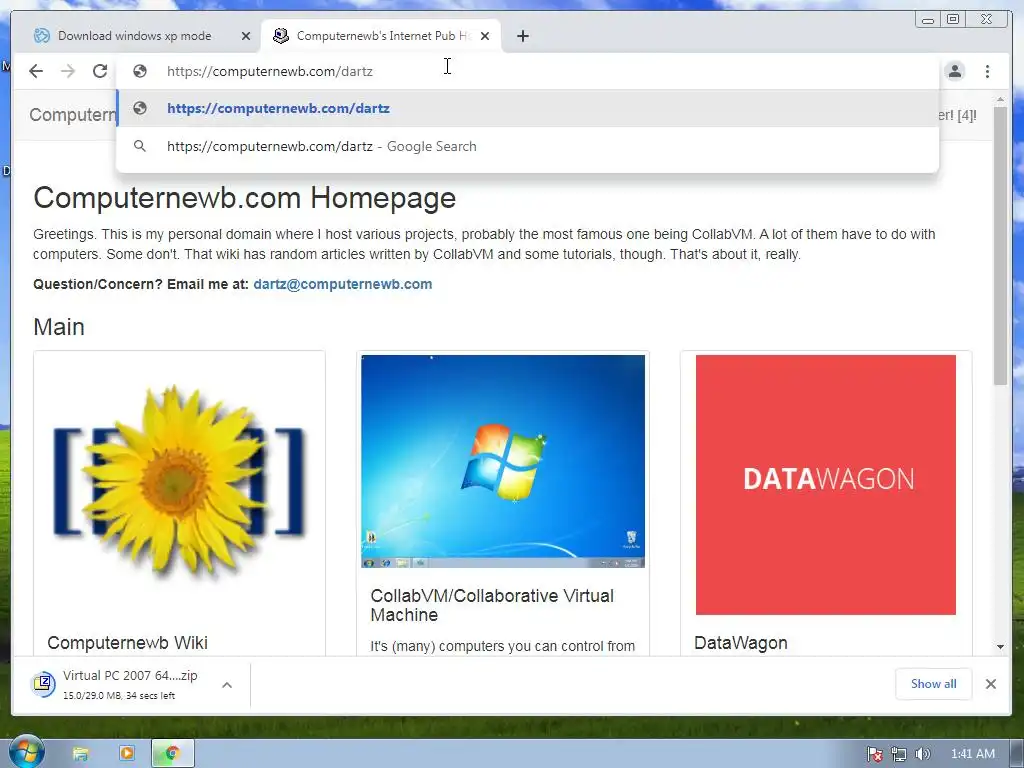Choose the dartz Google Search suggestion
The image size is (1024, 768).
point(527,146)
